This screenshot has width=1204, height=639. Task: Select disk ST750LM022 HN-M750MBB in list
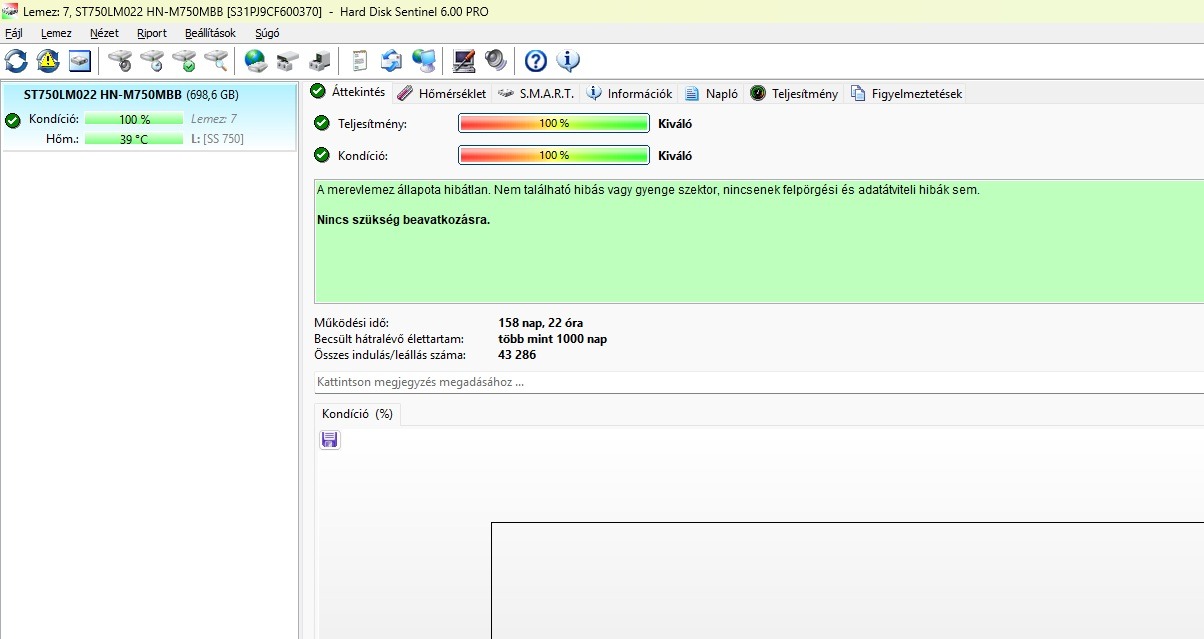click(x=149, y=117)
